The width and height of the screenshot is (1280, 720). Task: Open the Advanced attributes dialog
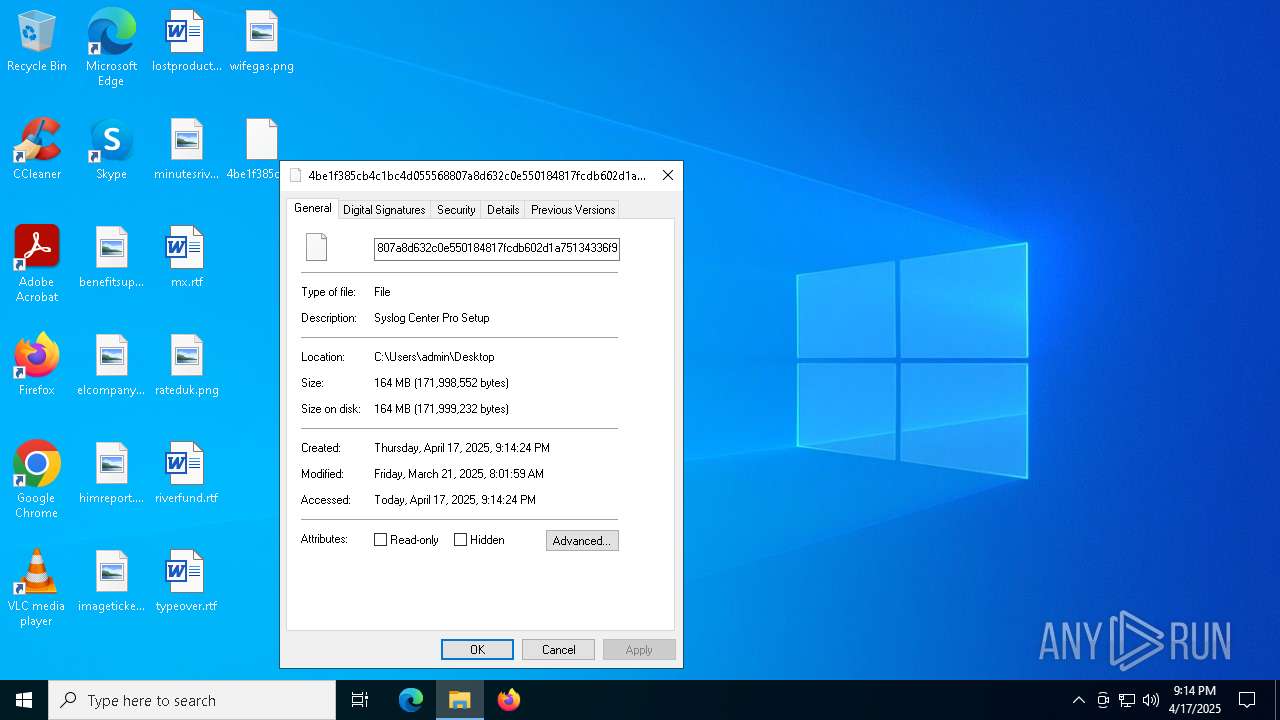(x=582, y=541)
